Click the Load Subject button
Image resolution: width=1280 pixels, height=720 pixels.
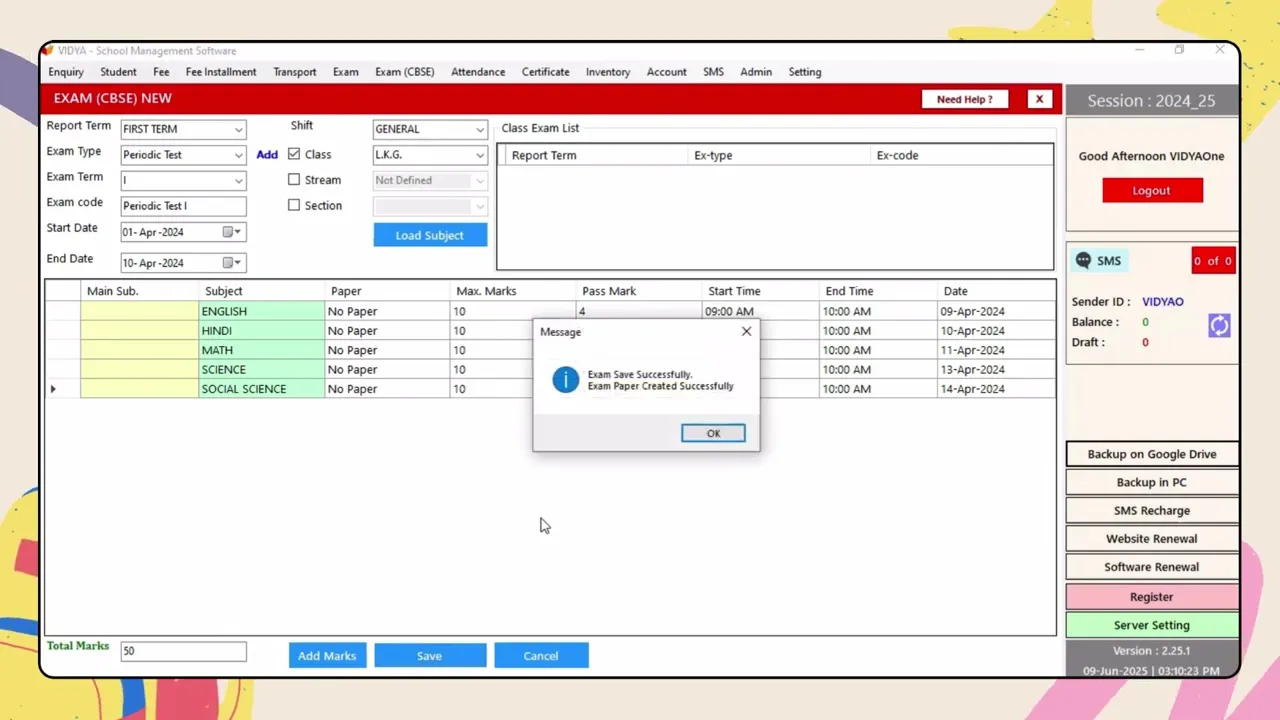(430, 235)
